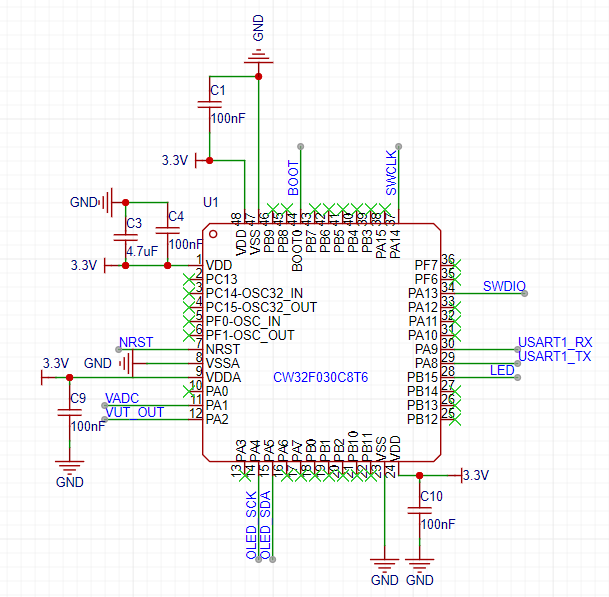Viewport: 609px width, 597px height.
Task: Click the no-connect X marker on PA12 pin
Action: [455, 307]
